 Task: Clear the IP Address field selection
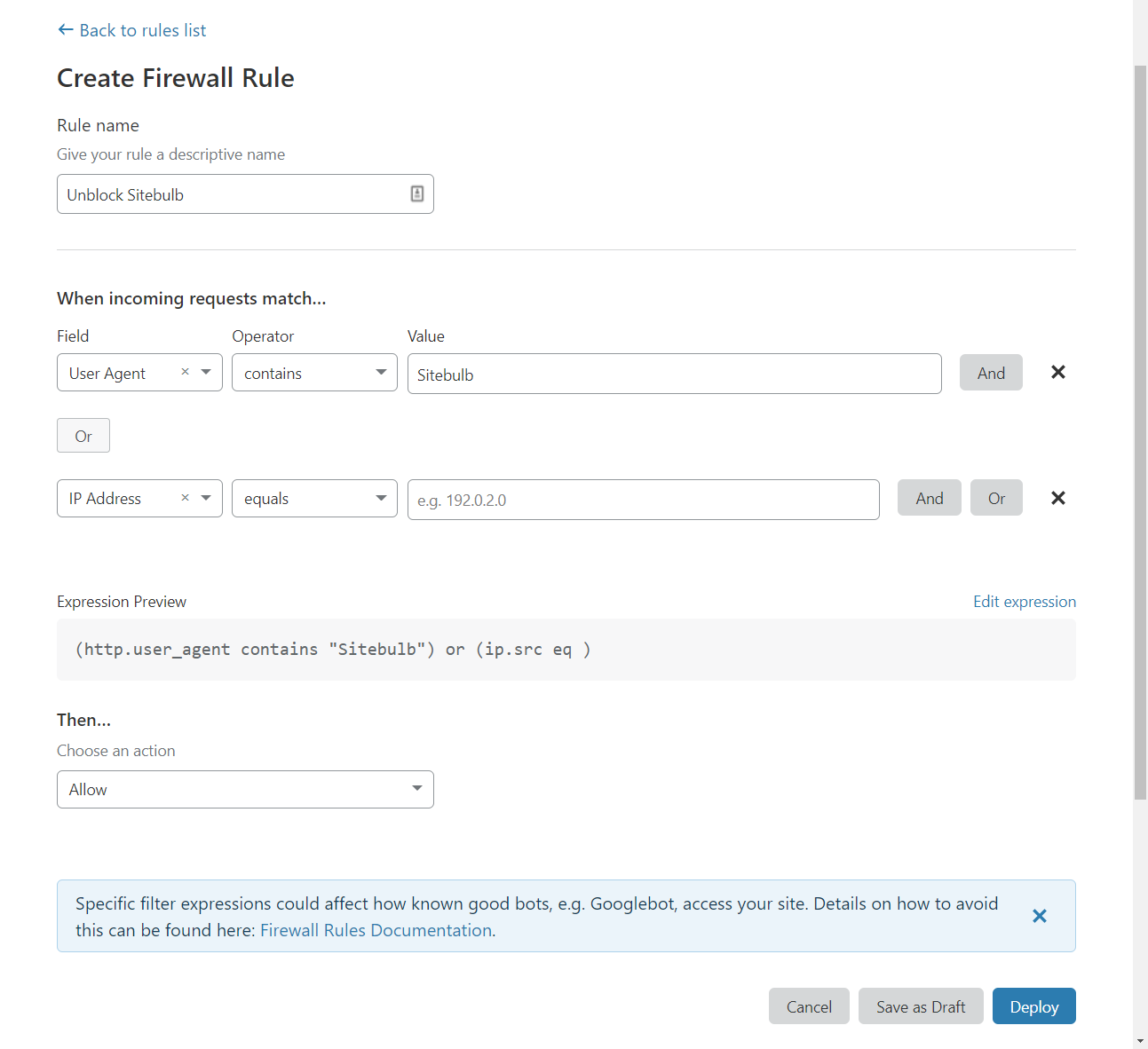coord(185,498)
